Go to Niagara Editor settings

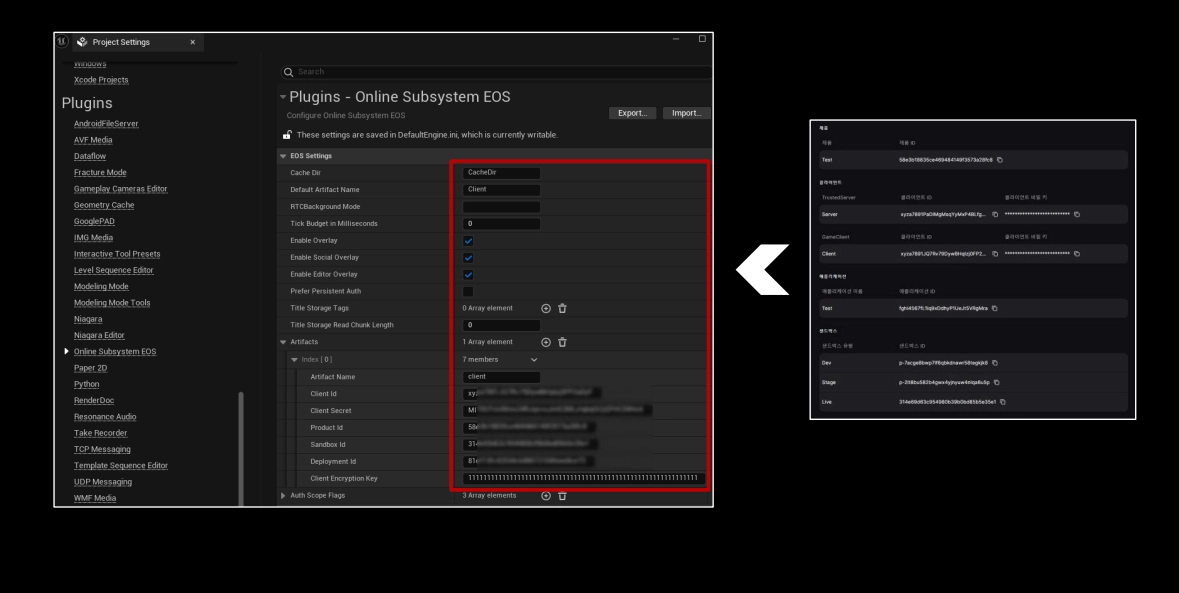click(x=99, y=335)
